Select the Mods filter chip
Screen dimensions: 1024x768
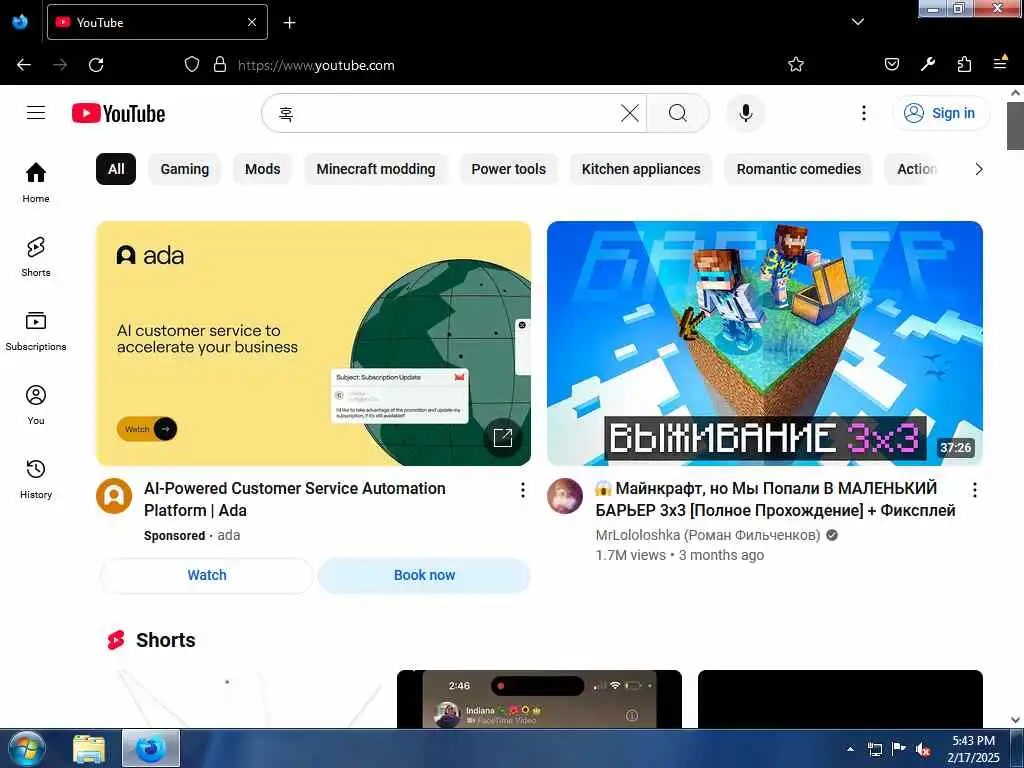point(263,169)
